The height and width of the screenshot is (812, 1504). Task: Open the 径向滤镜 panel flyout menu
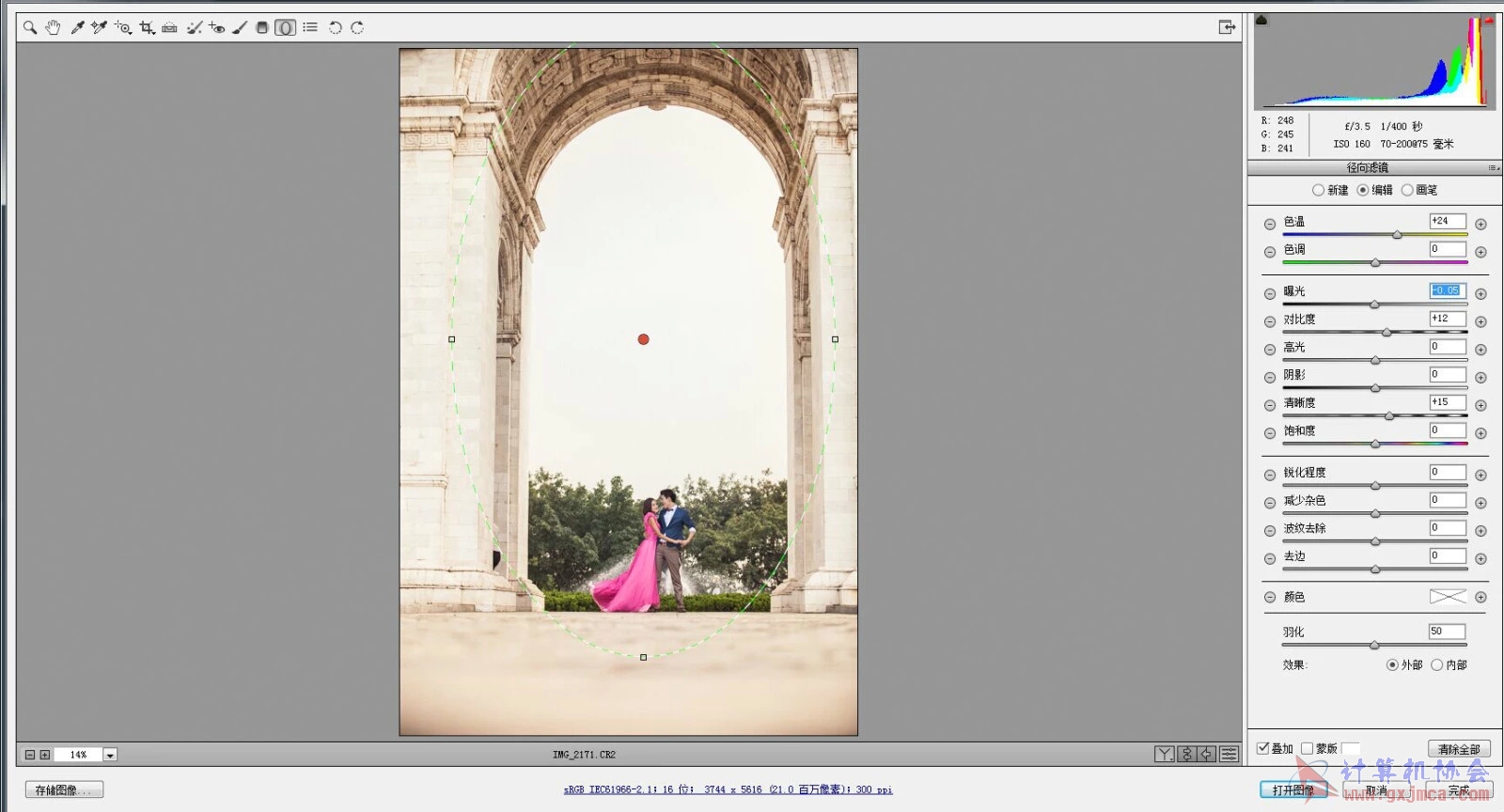coord(1494,168)
